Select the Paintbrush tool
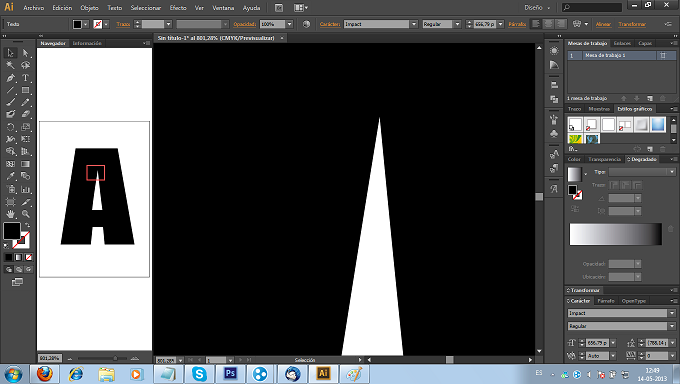Image resolution: width=680 pixels, height=384 pixels. click(10, 102)
